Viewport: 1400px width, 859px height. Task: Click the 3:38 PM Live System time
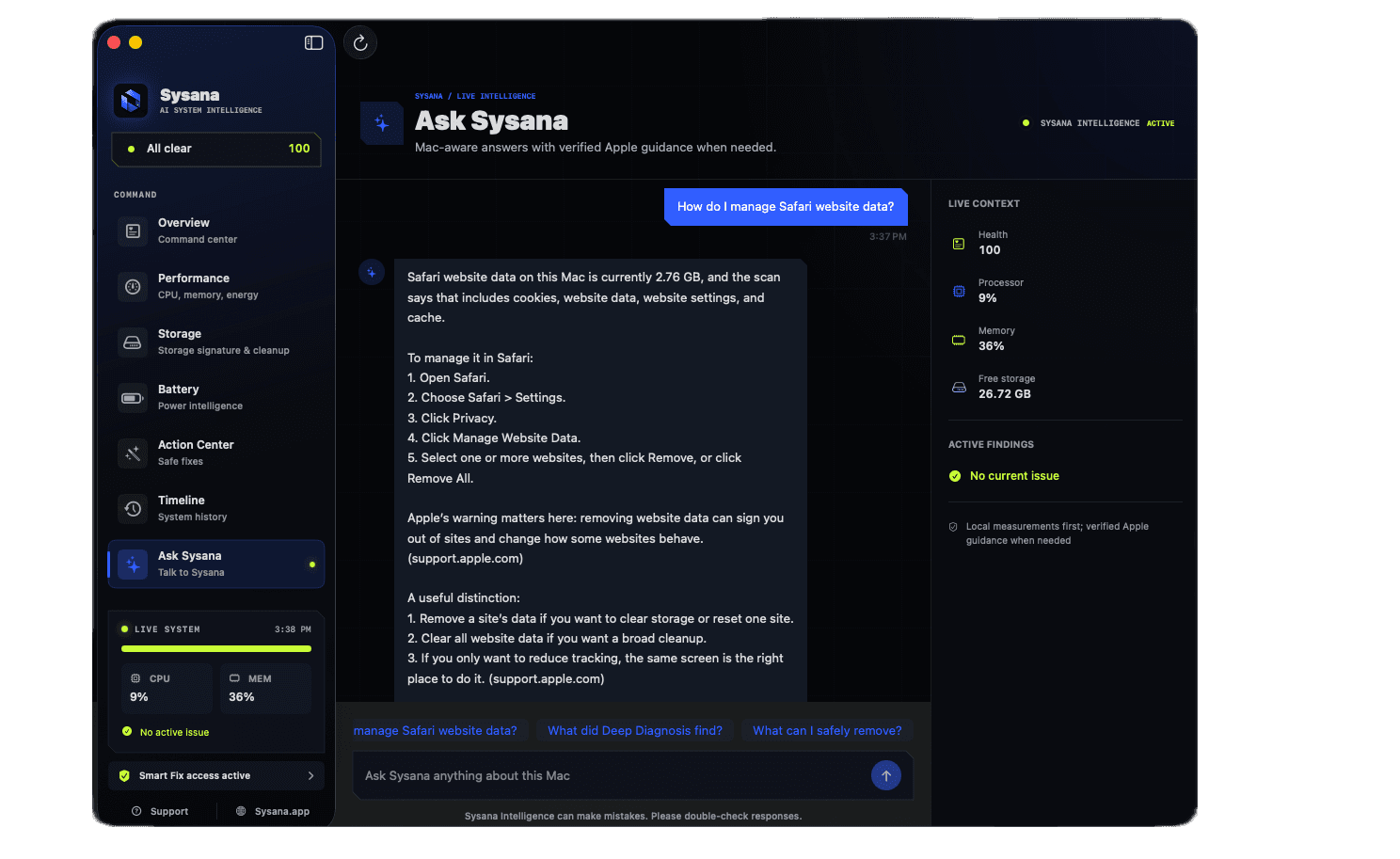(293, 629)
